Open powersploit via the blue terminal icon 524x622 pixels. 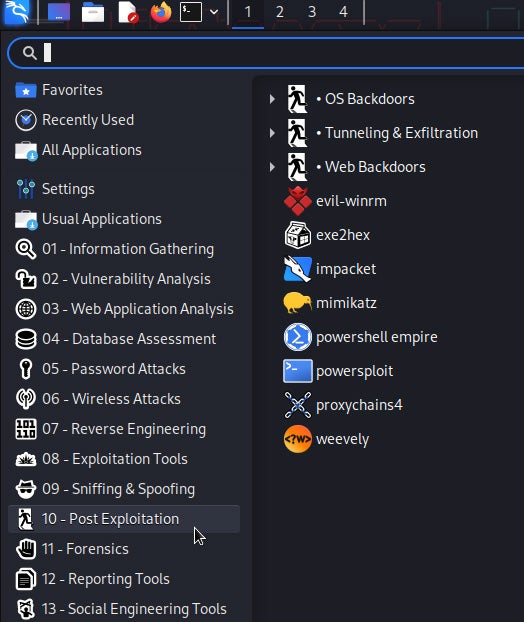pos(298,371)
